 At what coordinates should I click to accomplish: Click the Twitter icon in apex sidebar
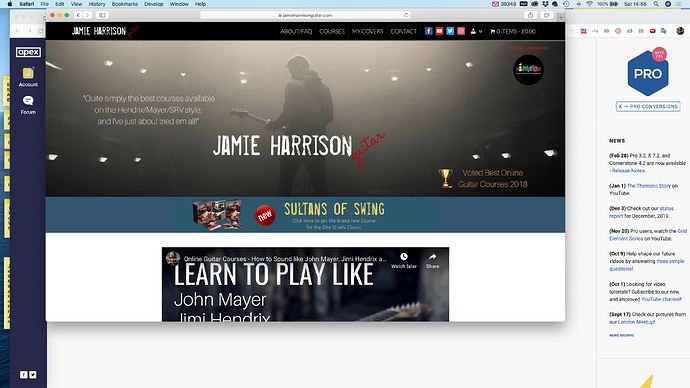coord(33,374)
